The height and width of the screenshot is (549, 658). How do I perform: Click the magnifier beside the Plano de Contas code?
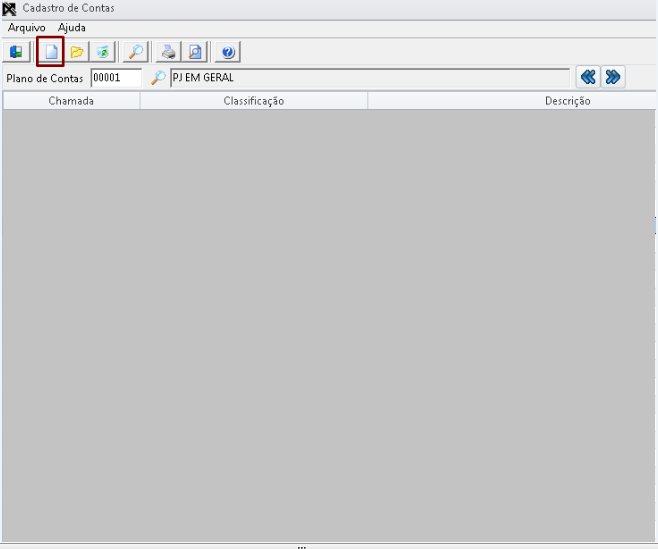pos(158,78)
